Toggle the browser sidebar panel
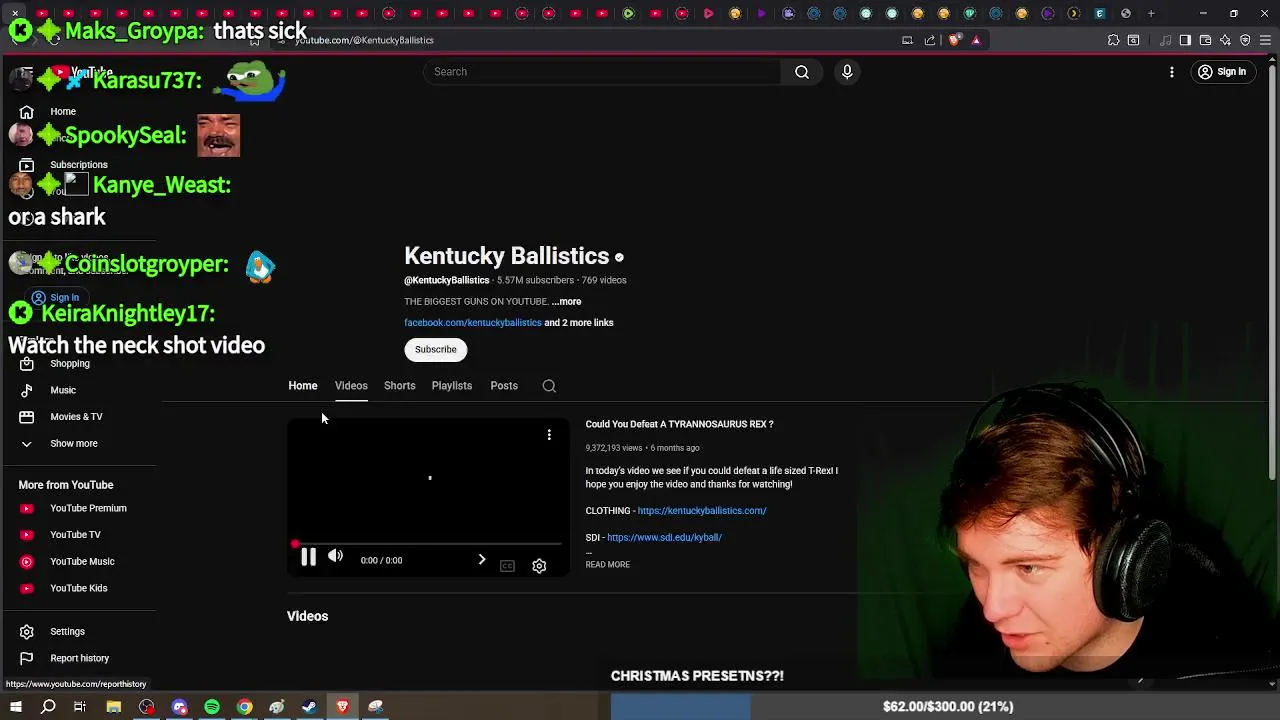Screen dimensions: 1280x720 pyautogui.click(x=1185, y=40)
